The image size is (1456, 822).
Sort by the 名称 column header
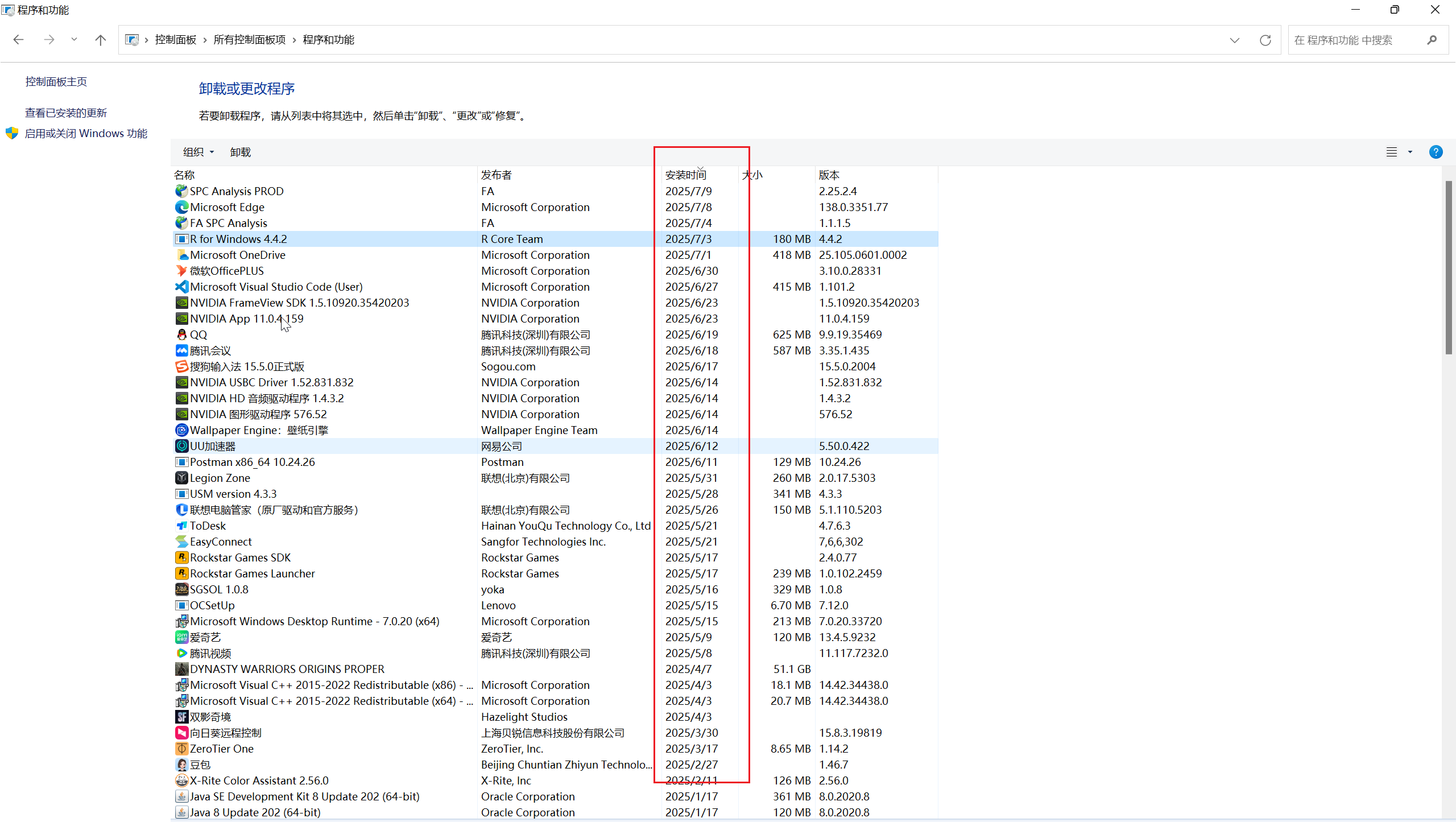click(x=324, y=175)
